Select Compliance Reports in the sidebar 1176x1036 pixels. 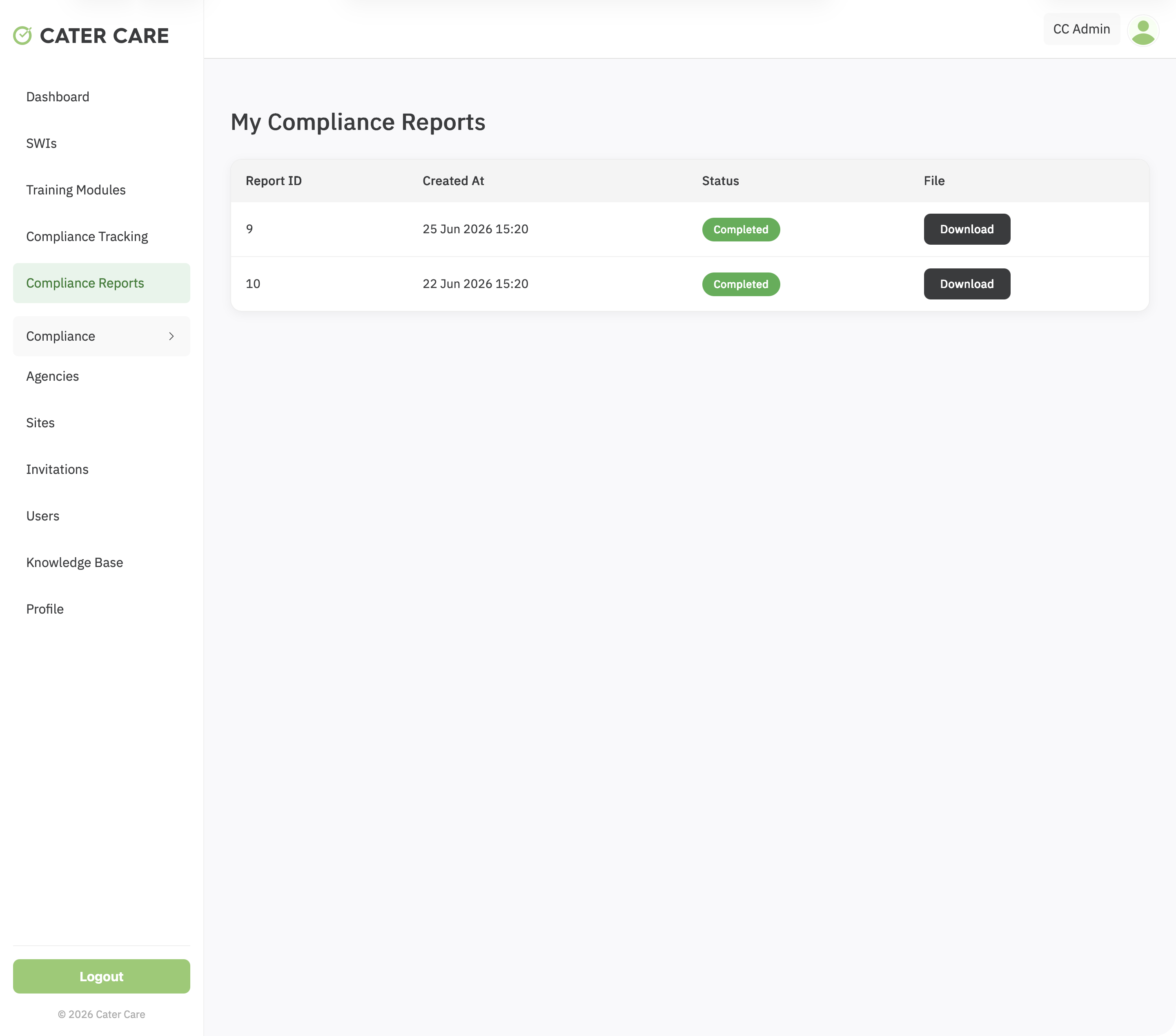[101, 283]
